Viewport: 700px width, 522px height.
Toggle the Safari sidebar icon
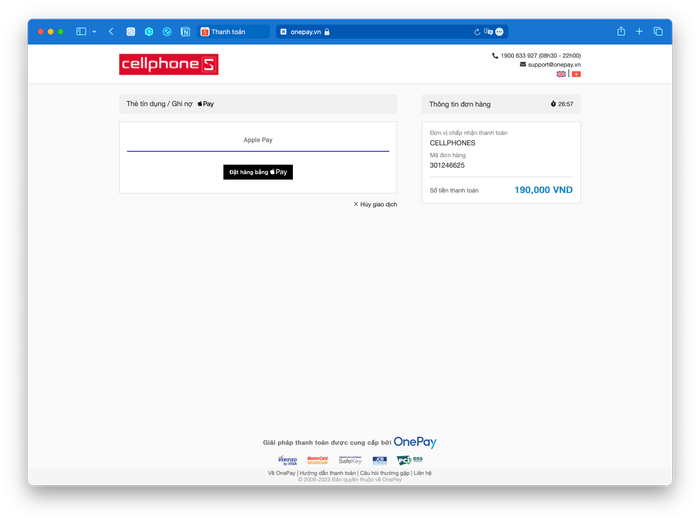tap(81, 31)
